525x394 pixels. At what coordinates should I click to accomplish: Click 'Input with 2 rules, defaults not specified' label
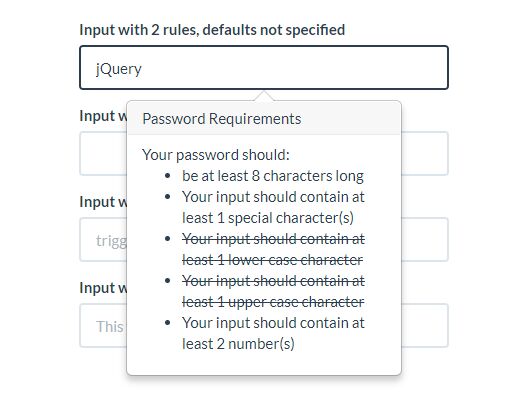coord(212,30)
